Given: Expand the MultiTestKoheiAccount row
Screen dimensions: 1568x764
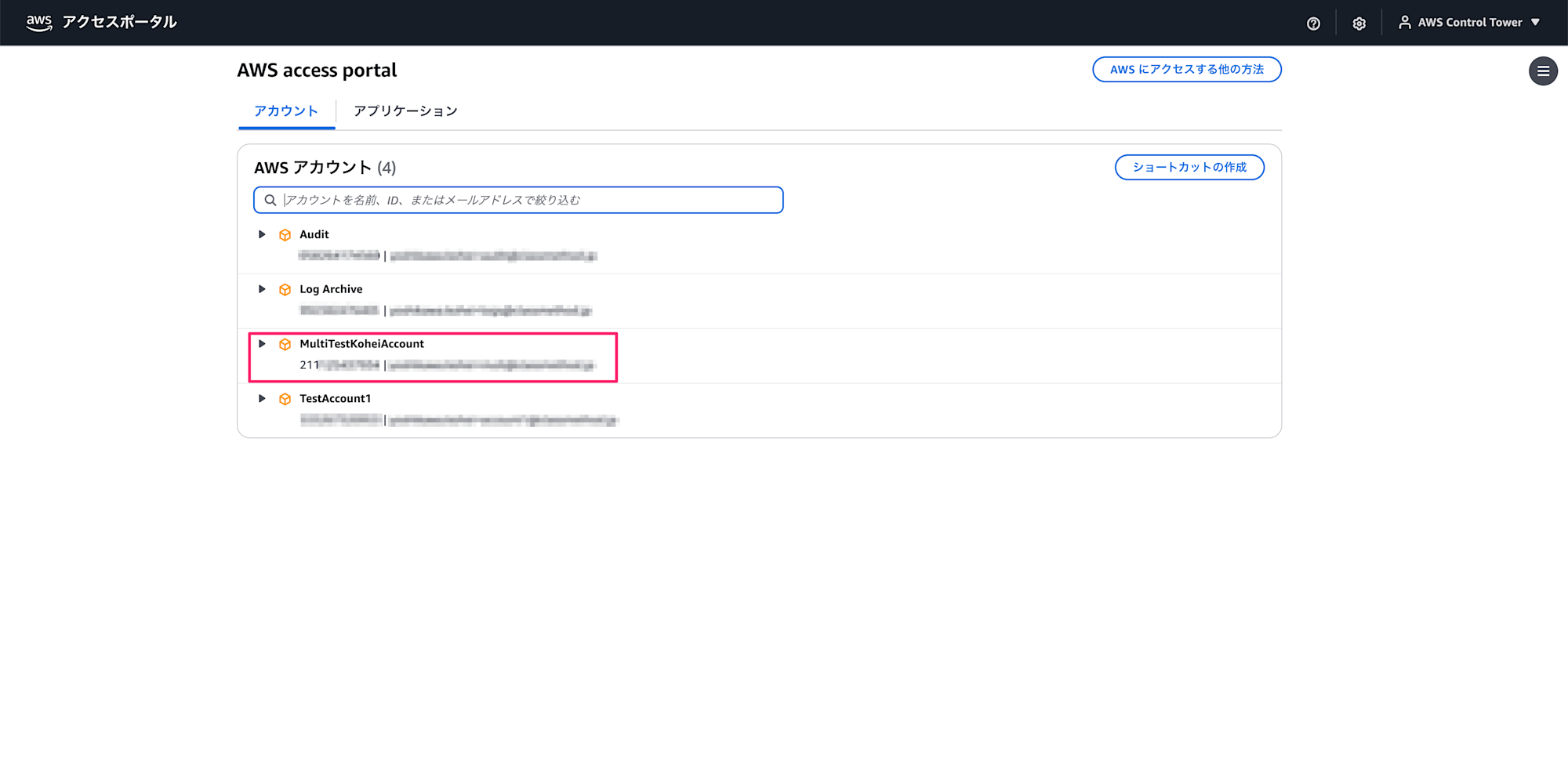Looking at the screenshot, I should (262, 344).
